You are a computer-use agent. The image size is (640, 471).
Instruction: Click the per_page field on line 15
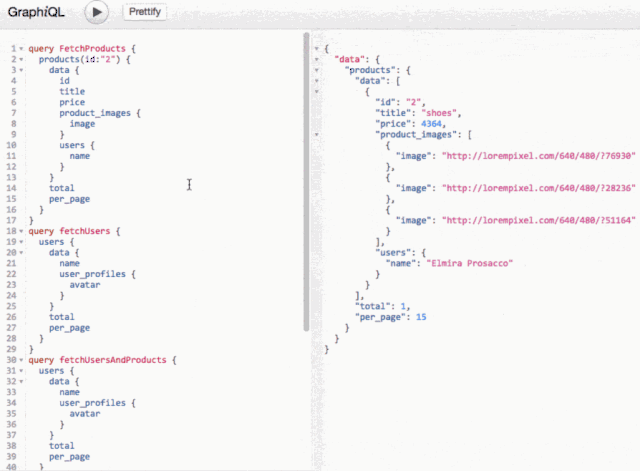point(69,199)
